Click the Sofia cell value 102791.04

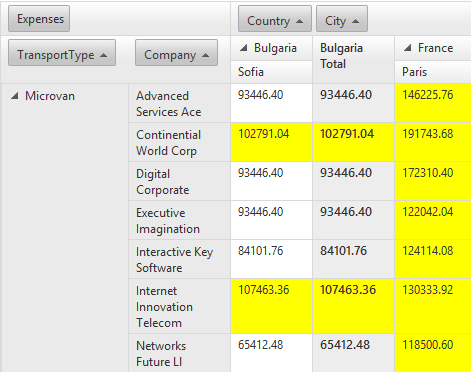tap(271, 142)
